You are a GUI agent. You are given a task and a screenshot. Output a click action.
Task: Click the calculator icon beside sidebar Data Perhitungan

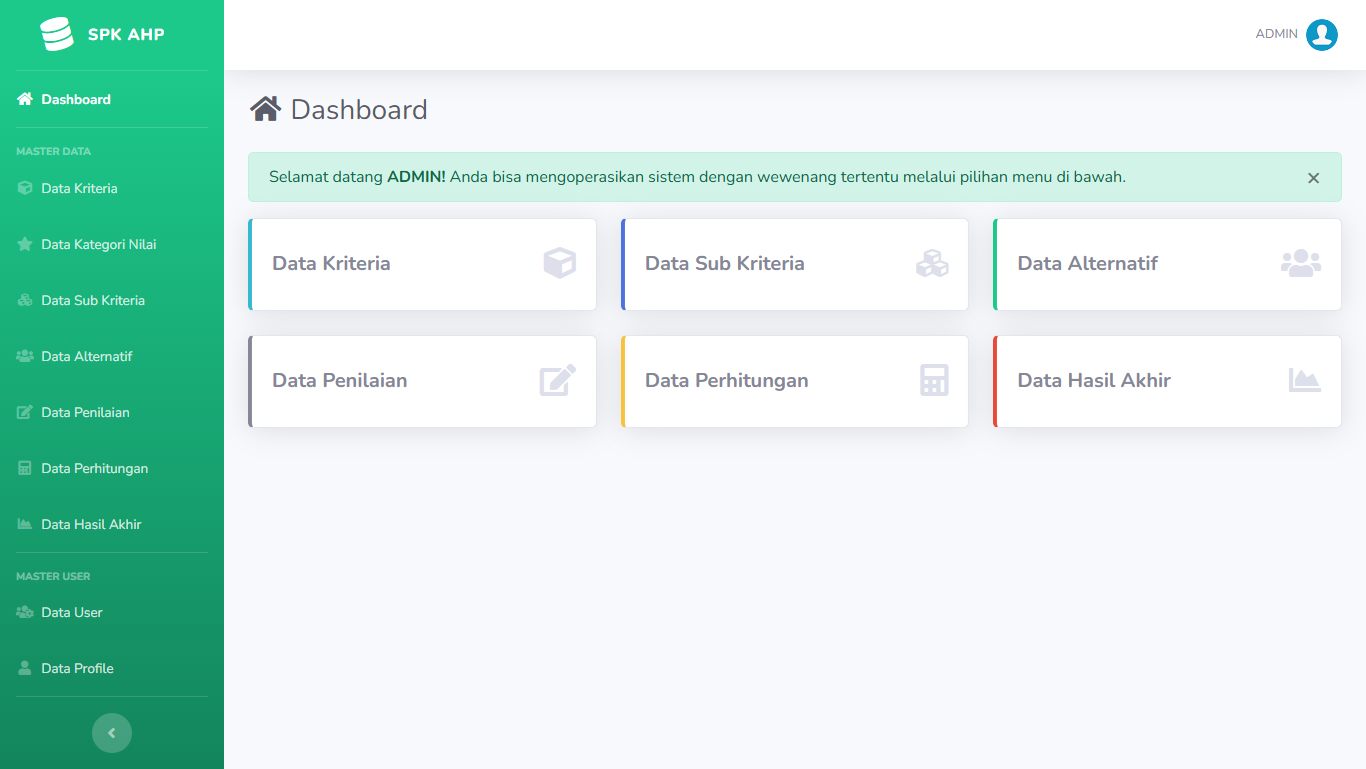point(25,468)
